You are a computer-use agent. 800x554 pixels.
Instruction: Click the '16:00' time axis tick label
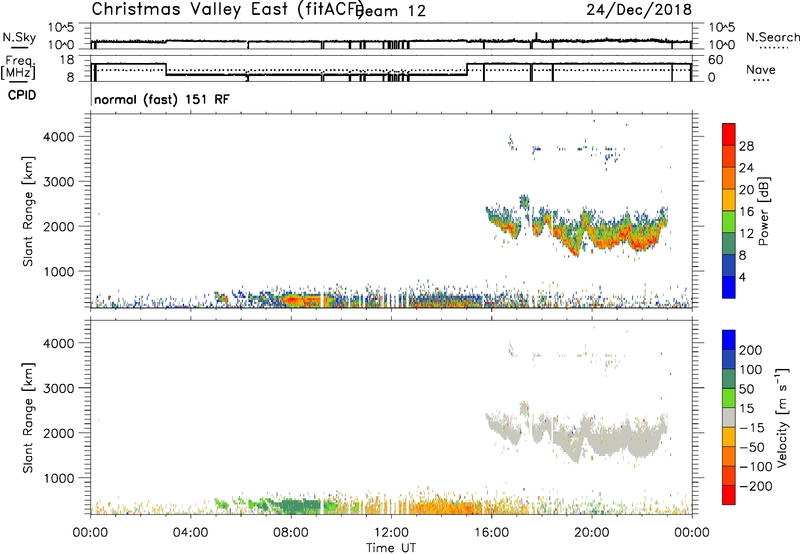pos(491,532)
